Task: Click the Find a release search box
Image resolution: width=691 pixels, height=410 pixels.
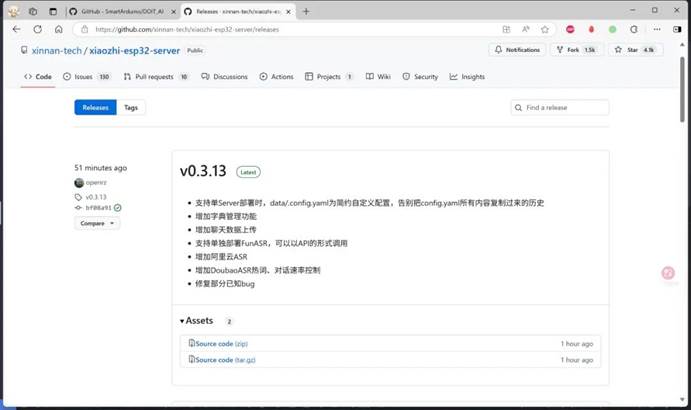Action: [x=560, y=108]
